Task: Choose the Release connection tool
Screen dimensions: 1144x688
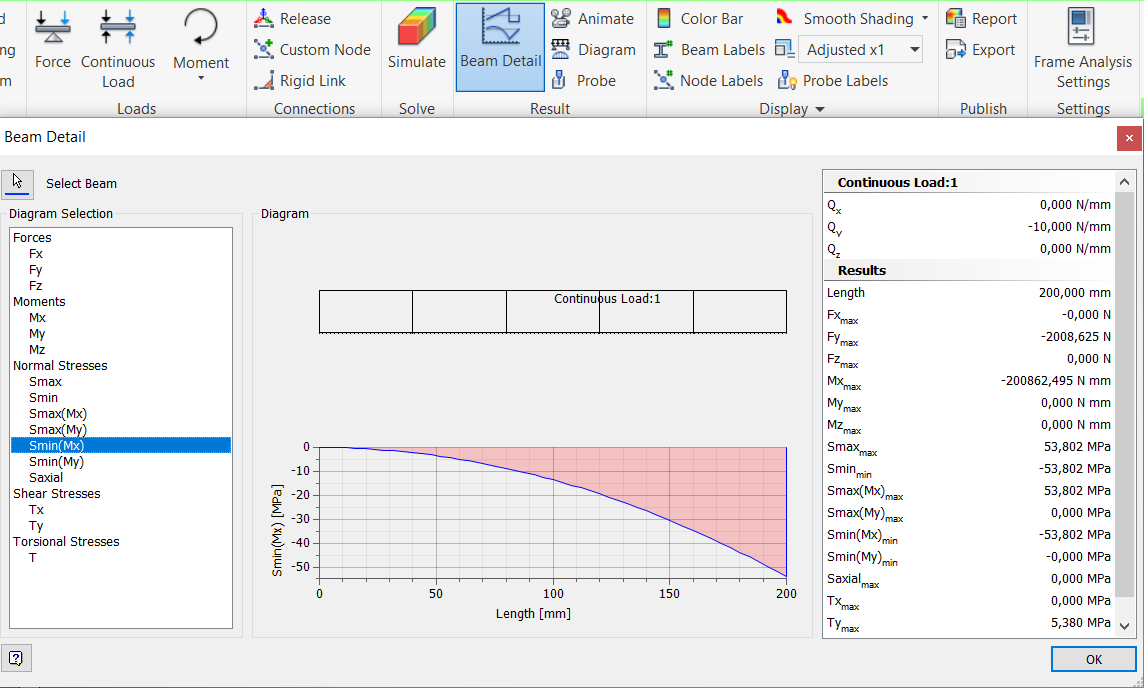Action: point(292,19)
